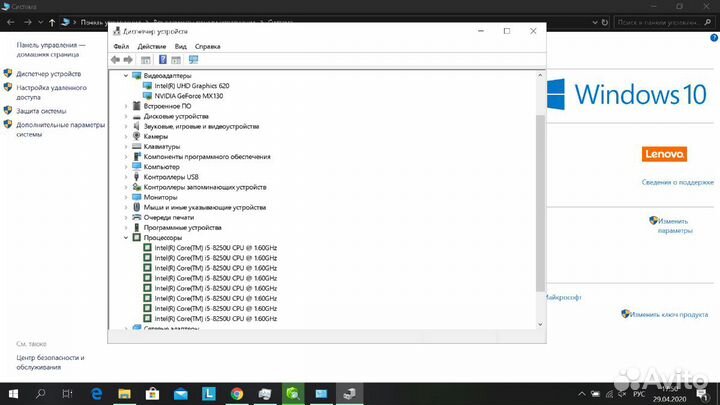Click the Back arrow in Device Manager toolbar
This screenshot has height=405, width=720.
[116, 60]
